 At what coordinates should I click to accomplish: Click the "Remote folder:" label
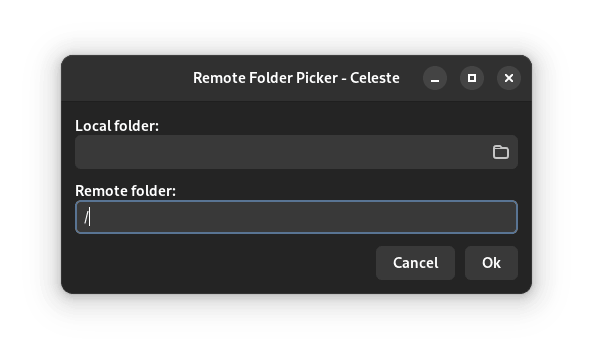[x=126, y=191]
